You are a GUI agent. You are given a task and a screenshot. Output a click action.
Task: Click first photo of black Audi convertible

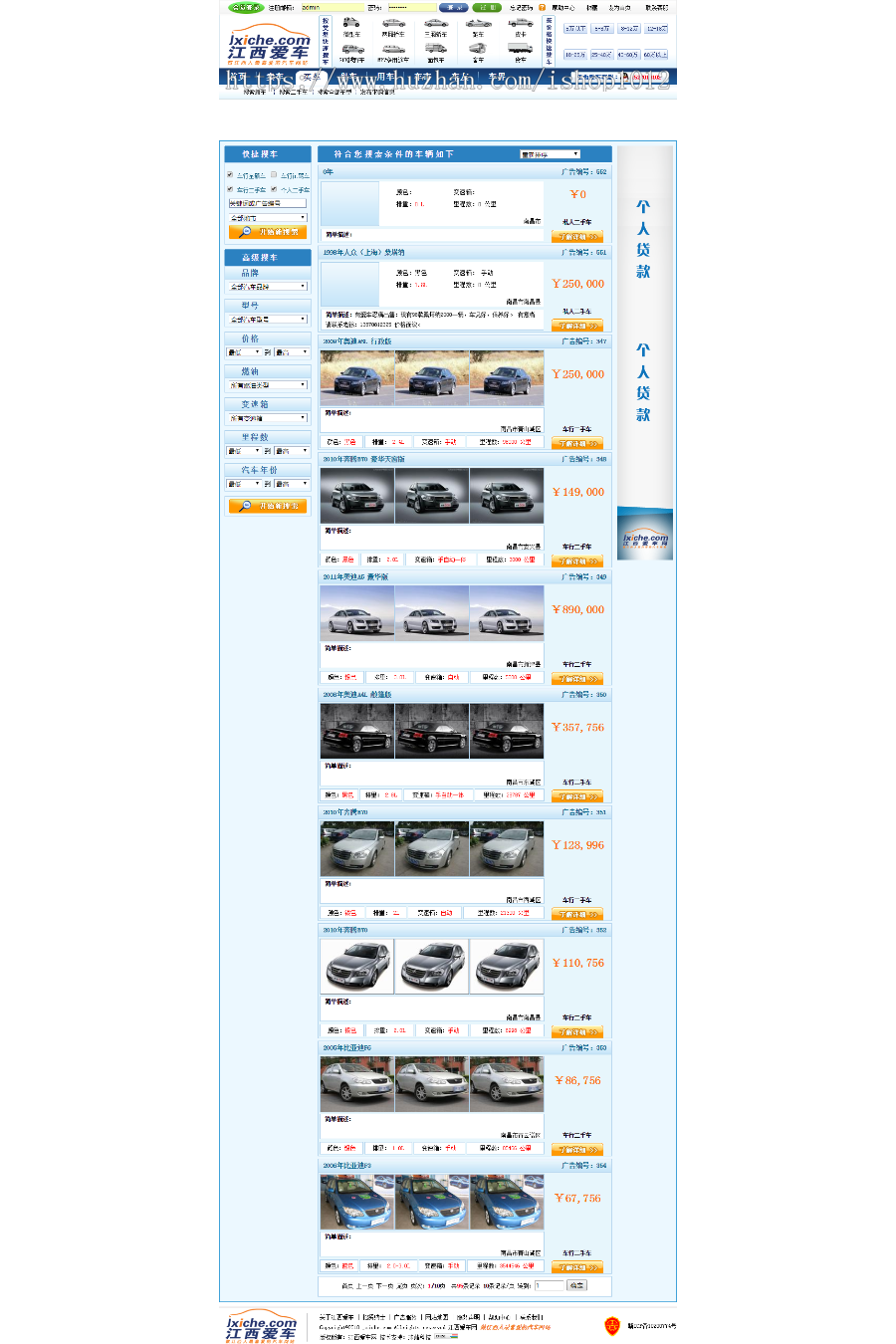point(356,731)
